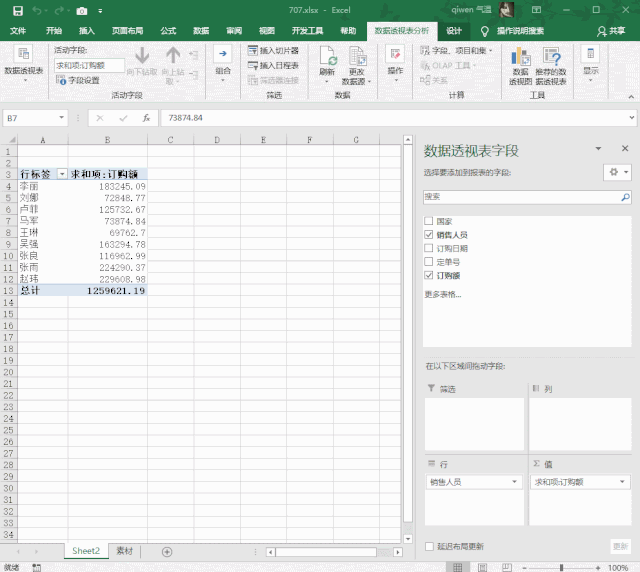Click the macro record icon in status bar

(36, 567)
